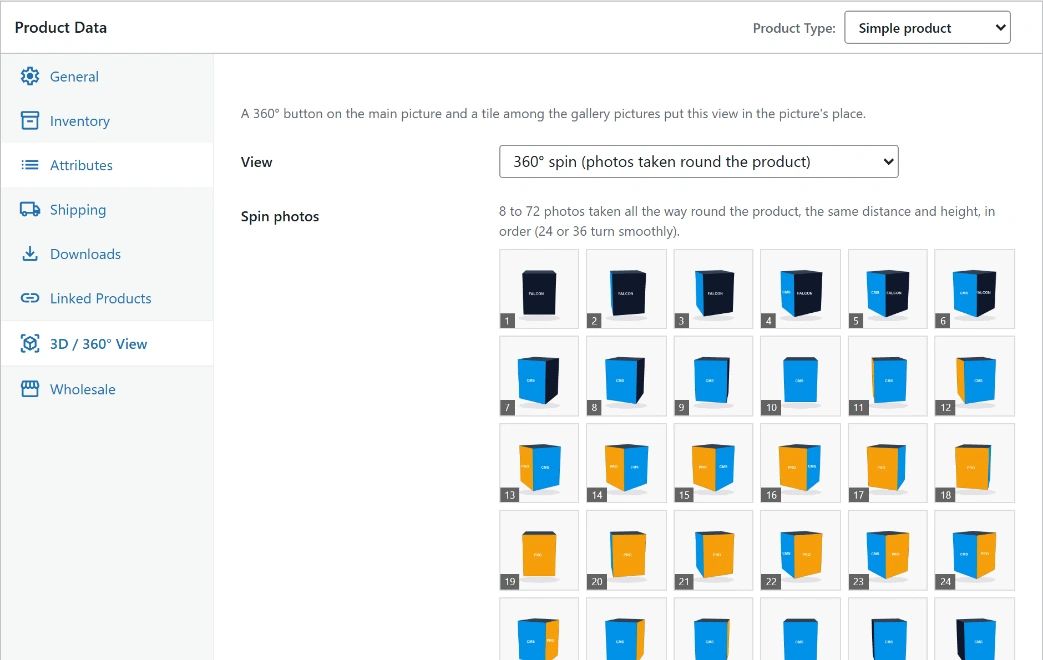Open the View dropdown showing 360° spin
This screenshot has height=660, width=1043.
click(x=698, y=162)
